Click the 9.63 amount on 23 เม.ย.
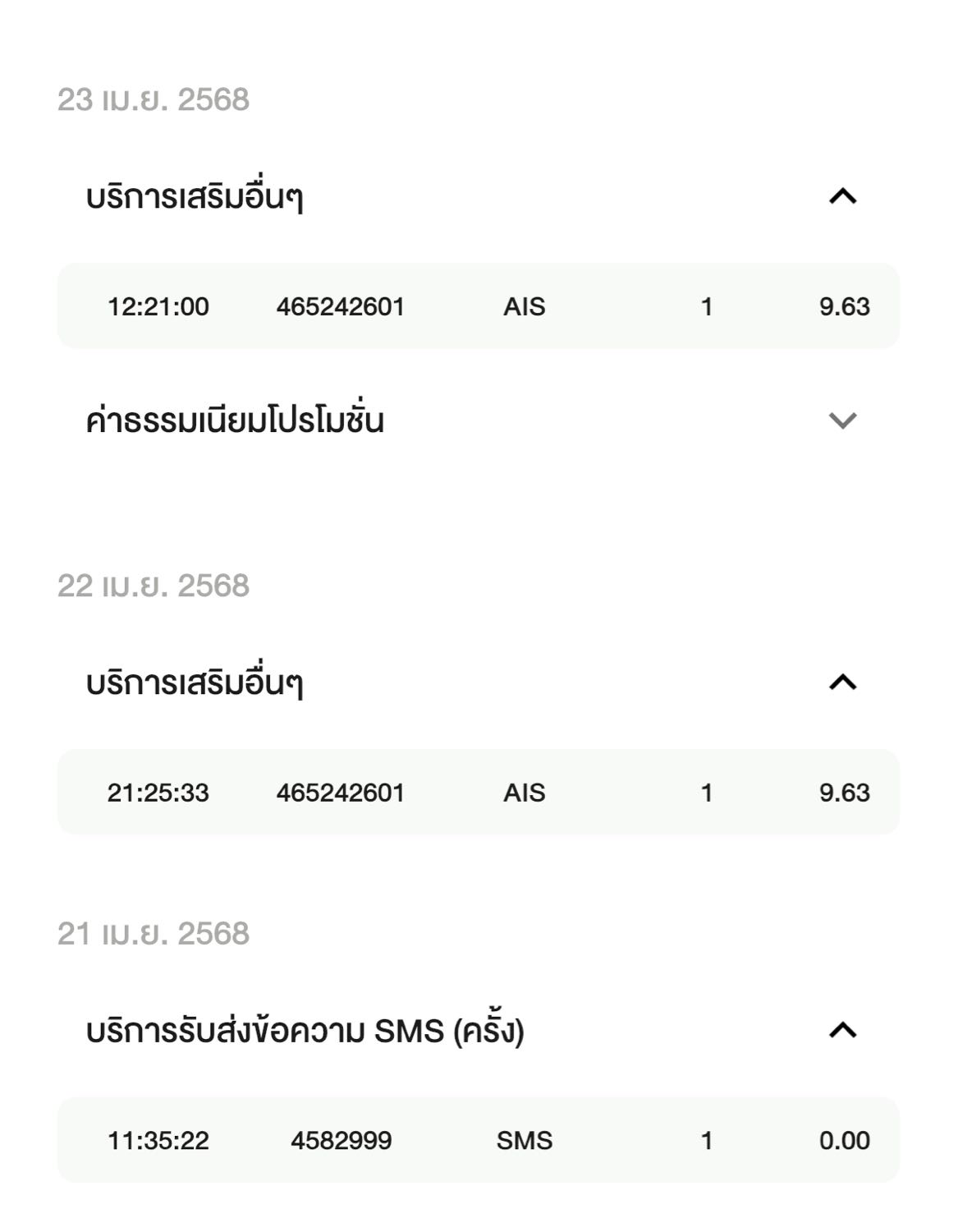This screenshot has width=958, height=1232. 844,306
